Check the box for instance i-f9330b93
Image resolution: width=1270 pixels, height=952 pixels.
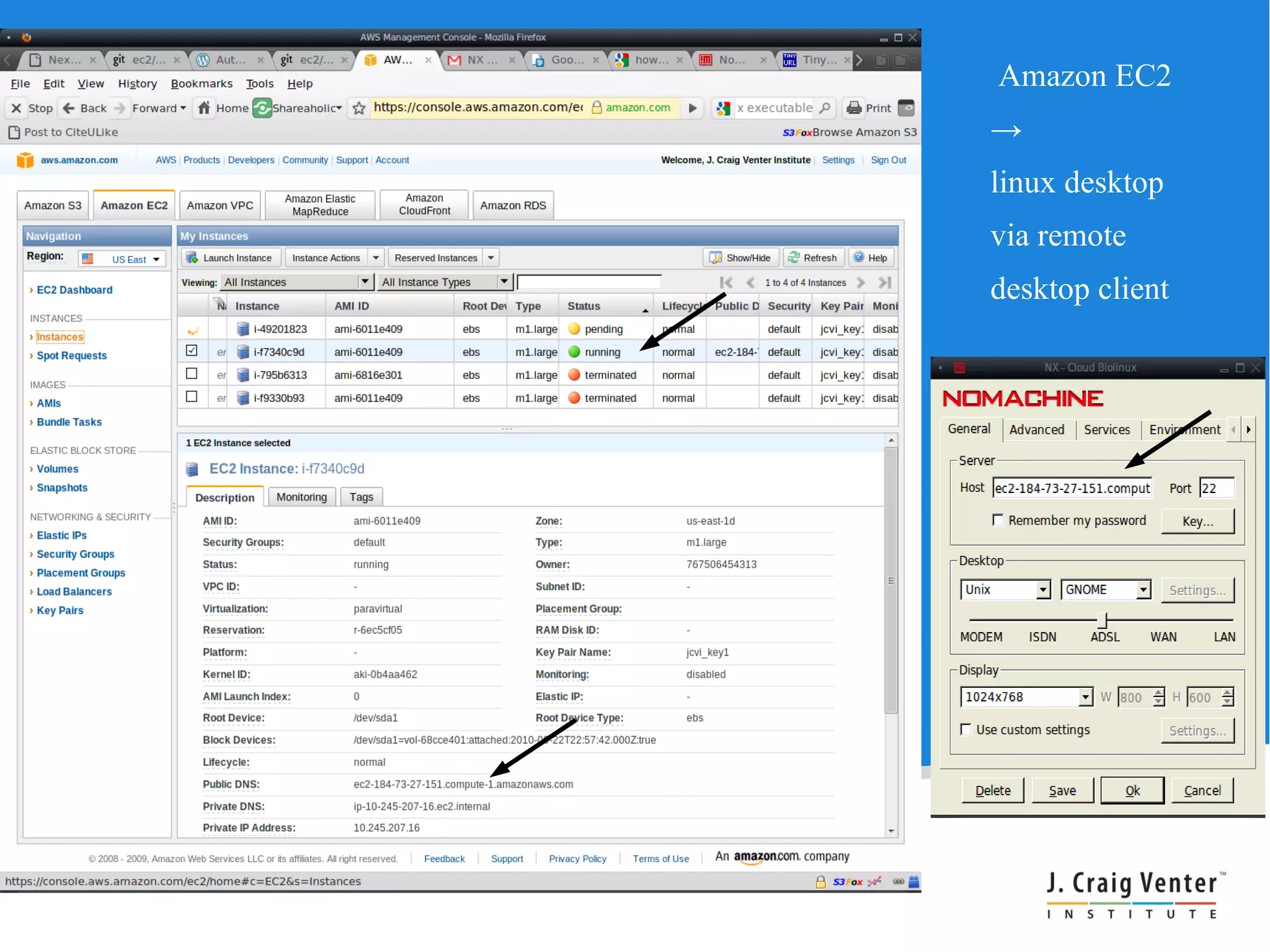tap(192, 396)
